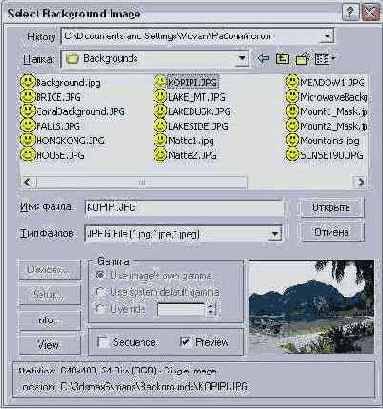Click the file list scroll left arrow
The width and height of the screenshot is (383, 409).
coord(28,182)
